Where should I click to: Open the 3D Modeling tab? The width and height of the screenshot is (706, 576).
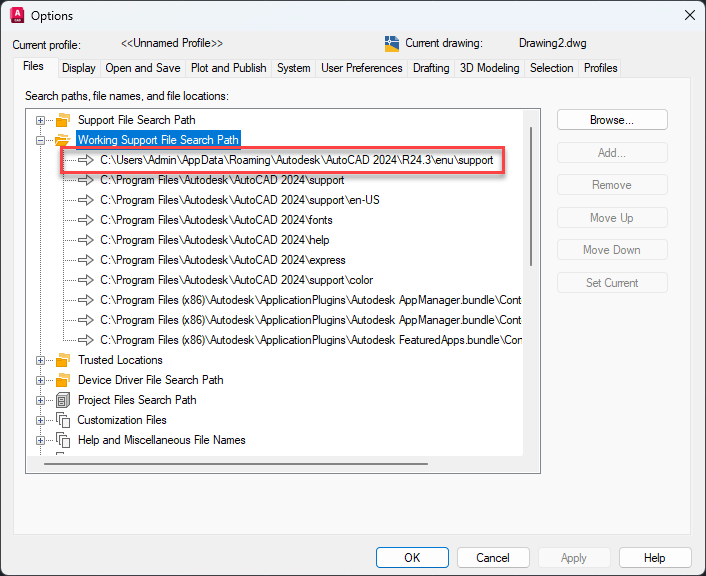click(x=489, y=68)
